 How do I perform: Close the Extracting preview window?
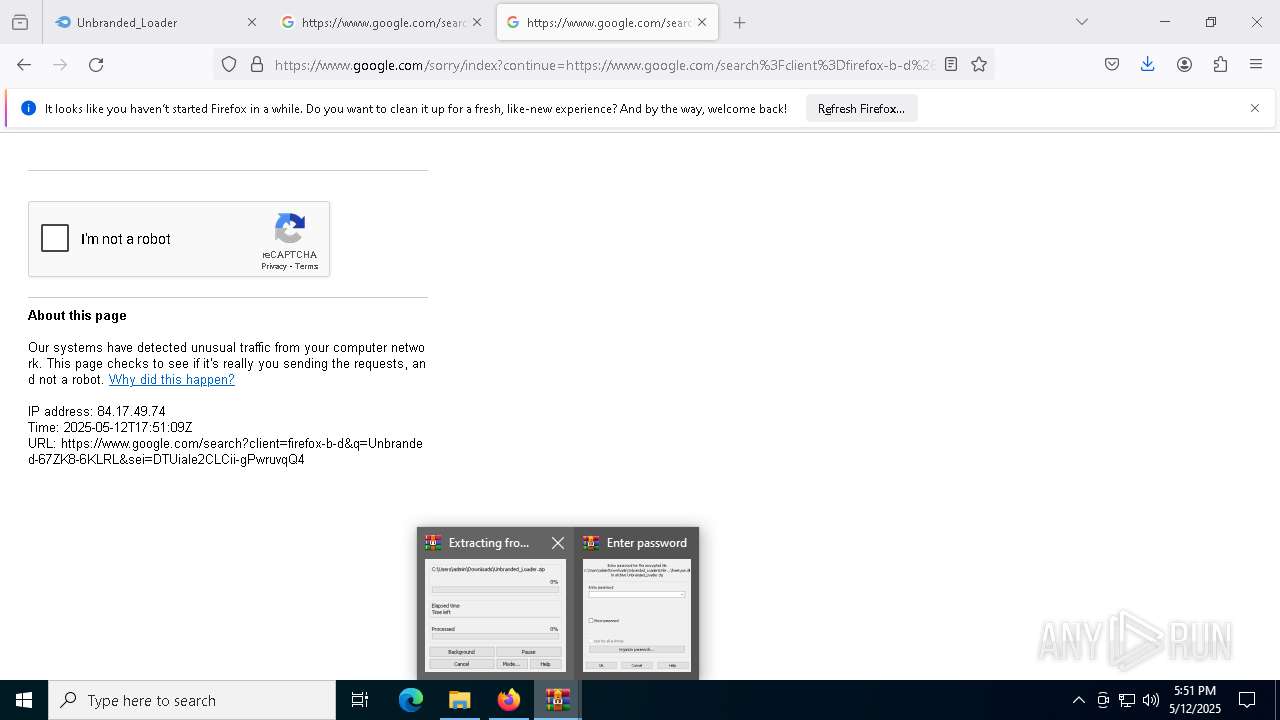pos(558,543)
